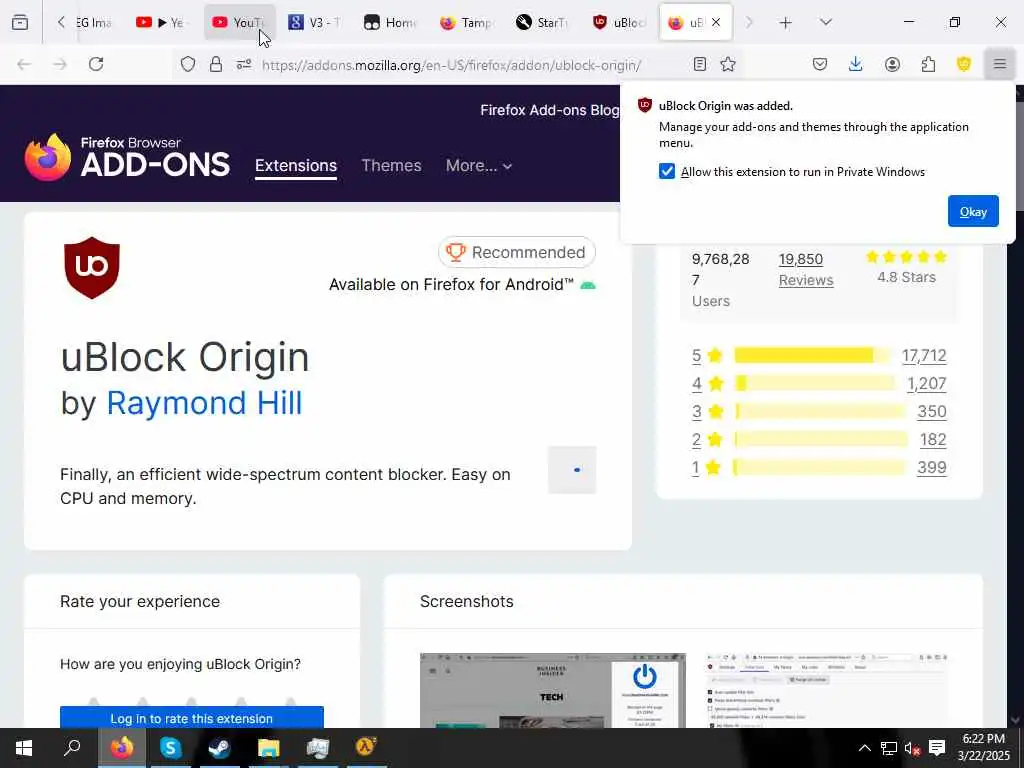Viewport: 1024px width, 768px height.
Task: Open 4-star reviews count 1,207
Action: click(927, 383)
